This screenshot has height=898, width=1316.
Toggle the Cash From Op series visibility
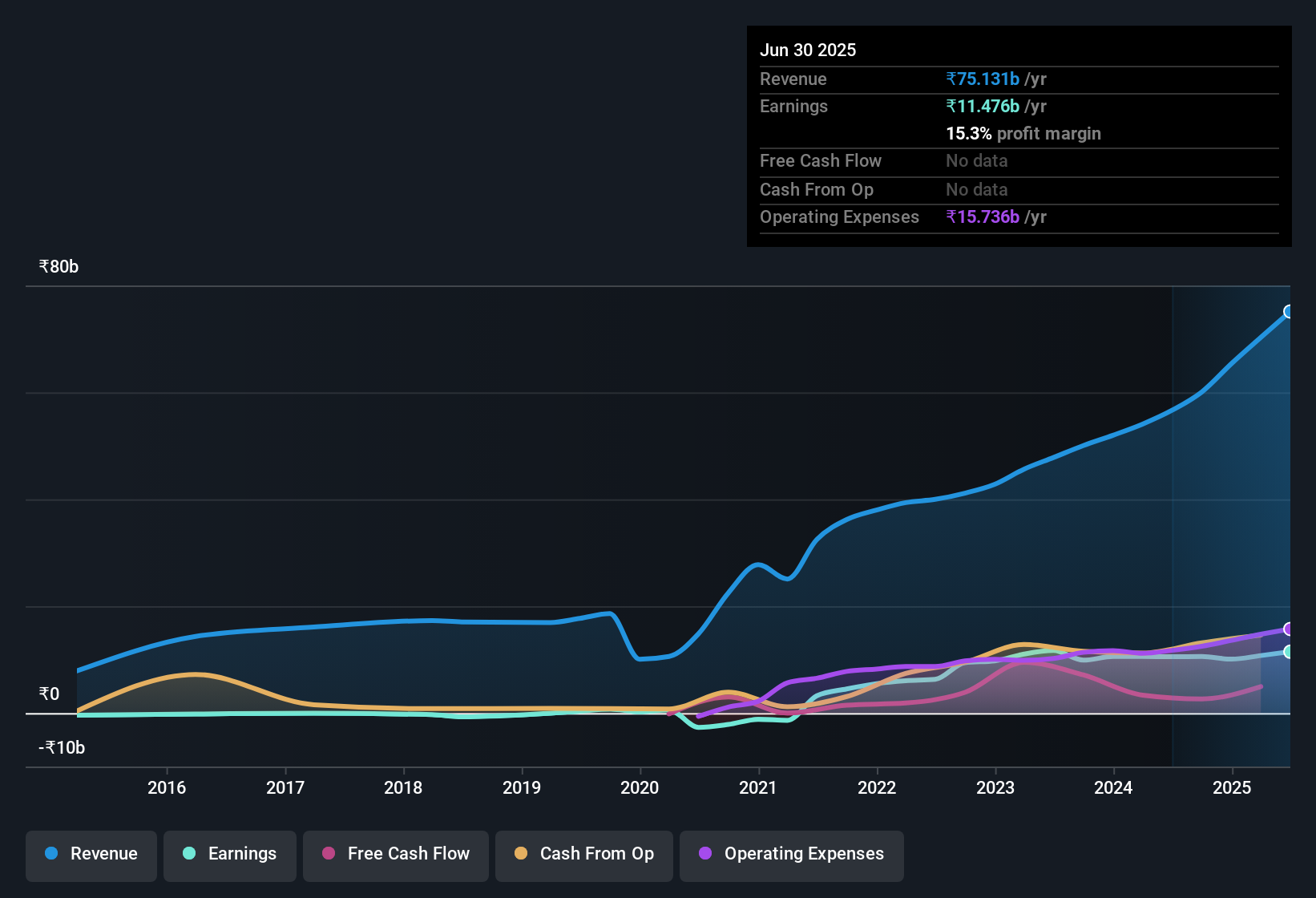click(583, 854)
